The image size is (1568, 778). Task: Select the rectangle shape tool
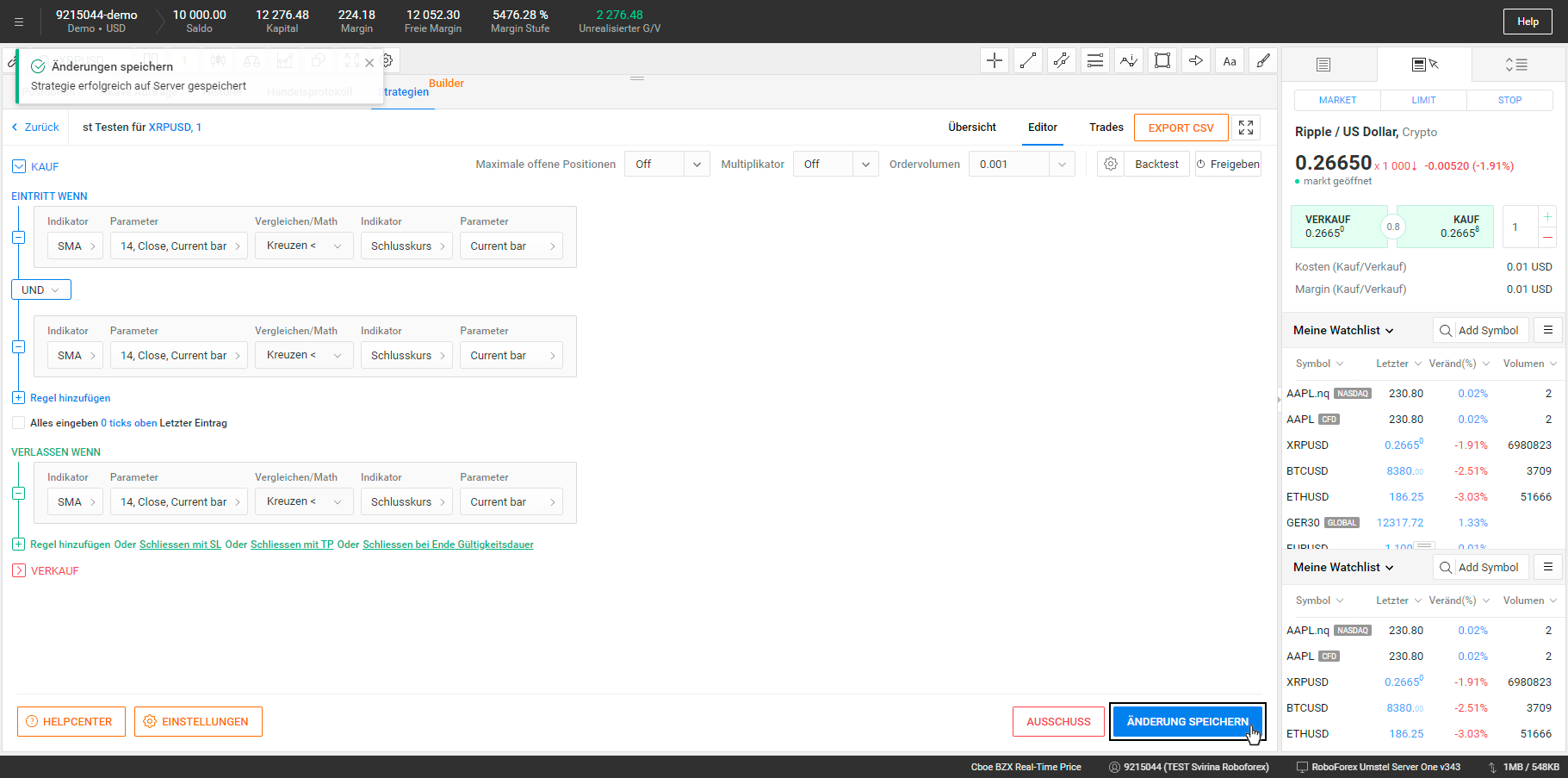point(1162,60)
